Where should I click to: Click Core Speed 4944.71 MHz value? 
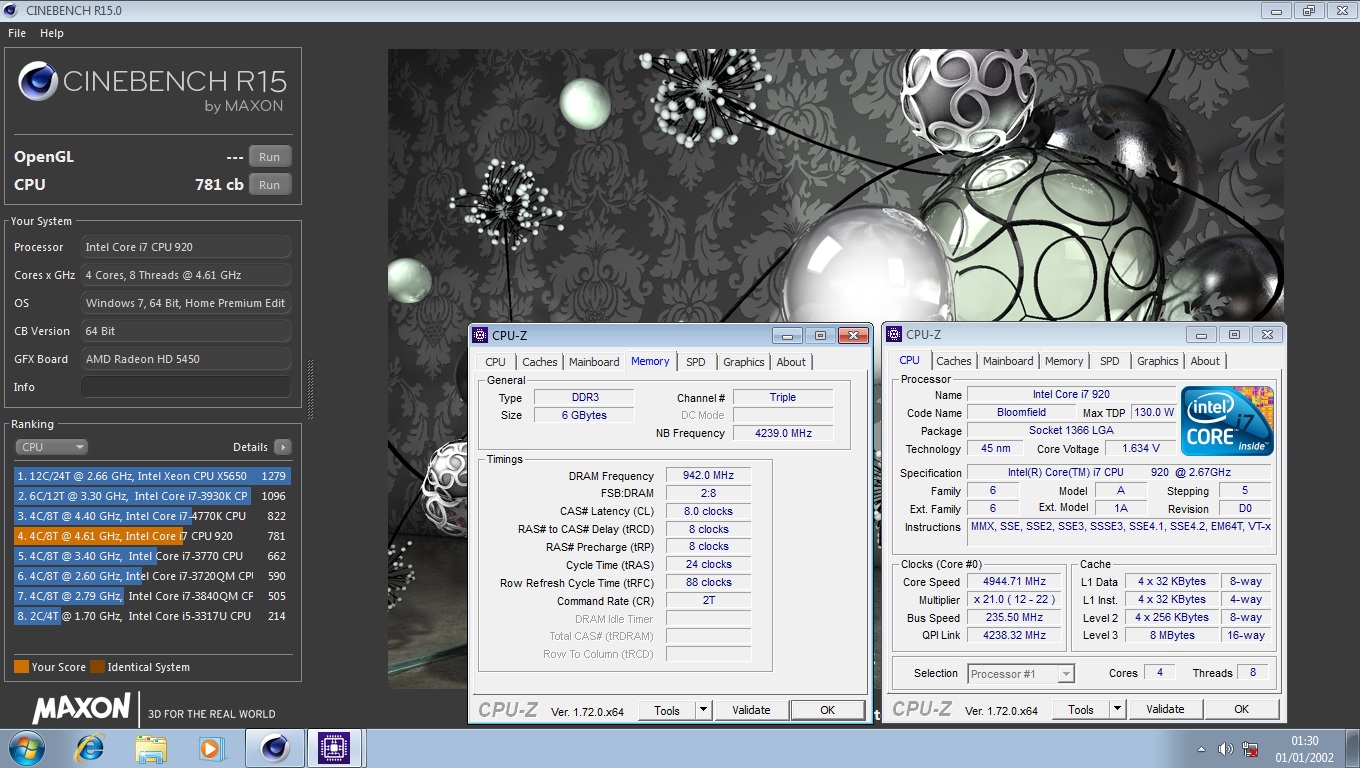point(1015,582)
